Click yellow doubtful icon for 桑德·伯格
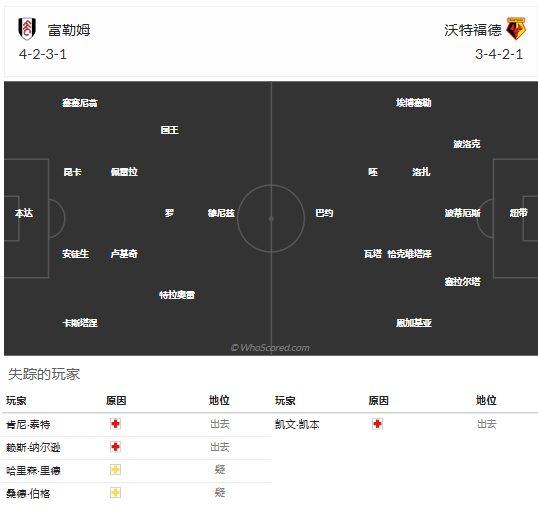 [115, 493]
